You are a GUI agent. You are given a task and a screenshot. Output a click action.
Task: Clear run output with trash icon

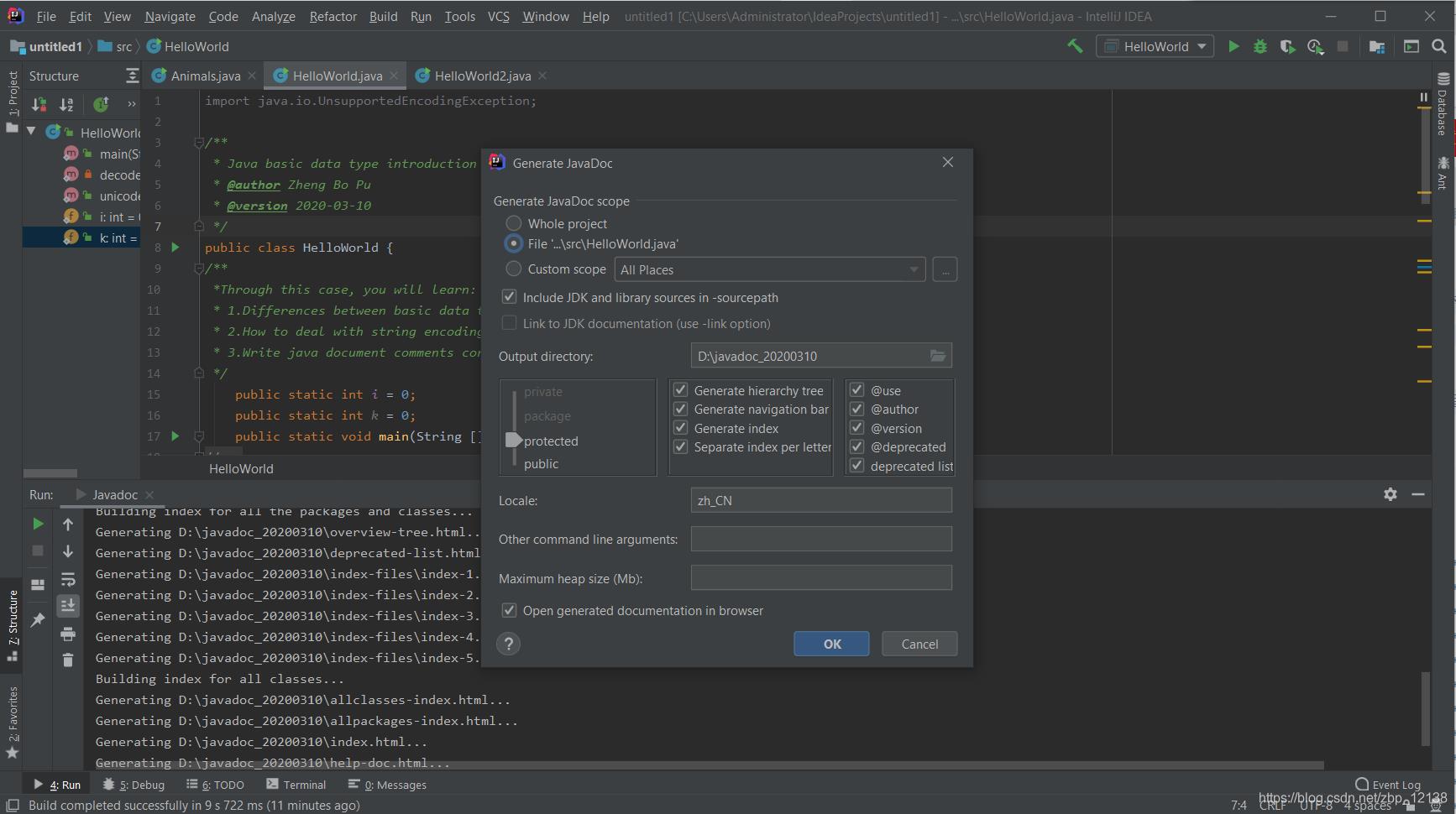[x=68, y=660]
